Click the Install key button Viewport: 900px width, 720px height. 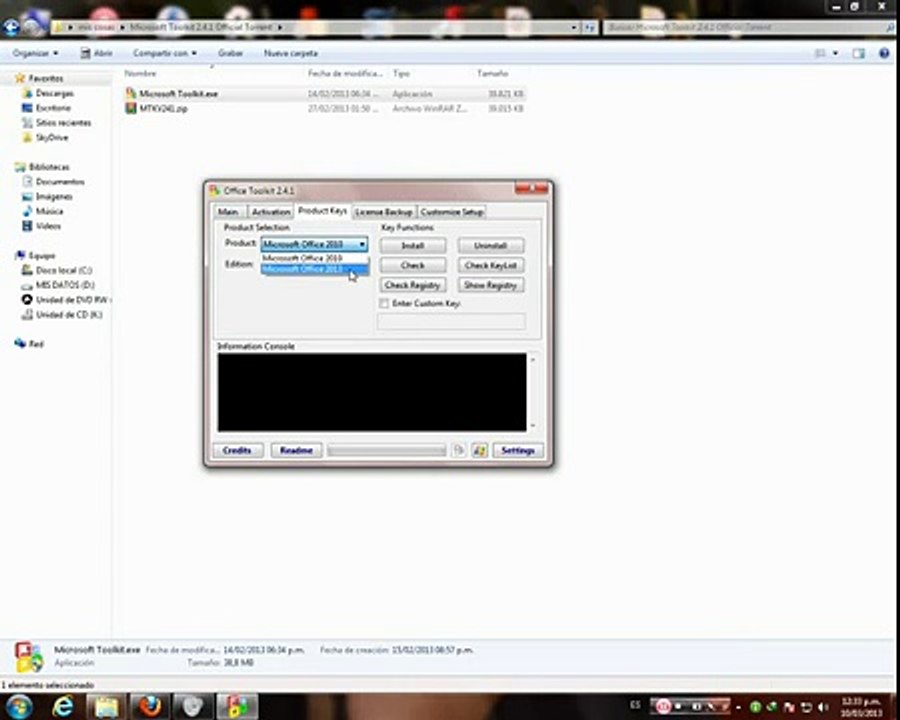tap(413, 246)
